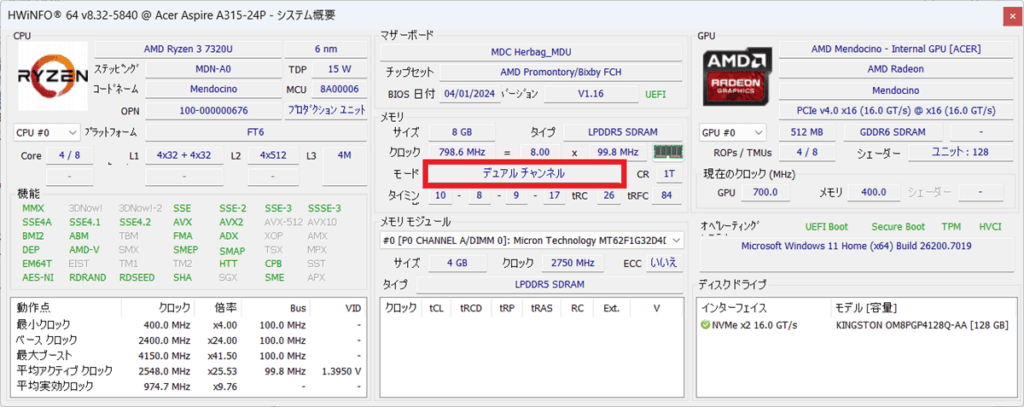Expand the GPU #0 selector dropdown

click(732, 132)
